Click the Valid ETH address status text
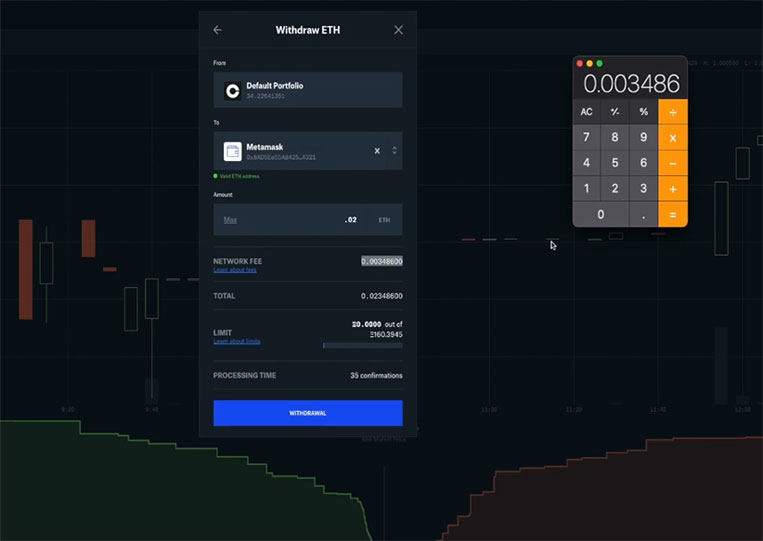The width and height of the screenshot is (763, 541). coord(239,176)
